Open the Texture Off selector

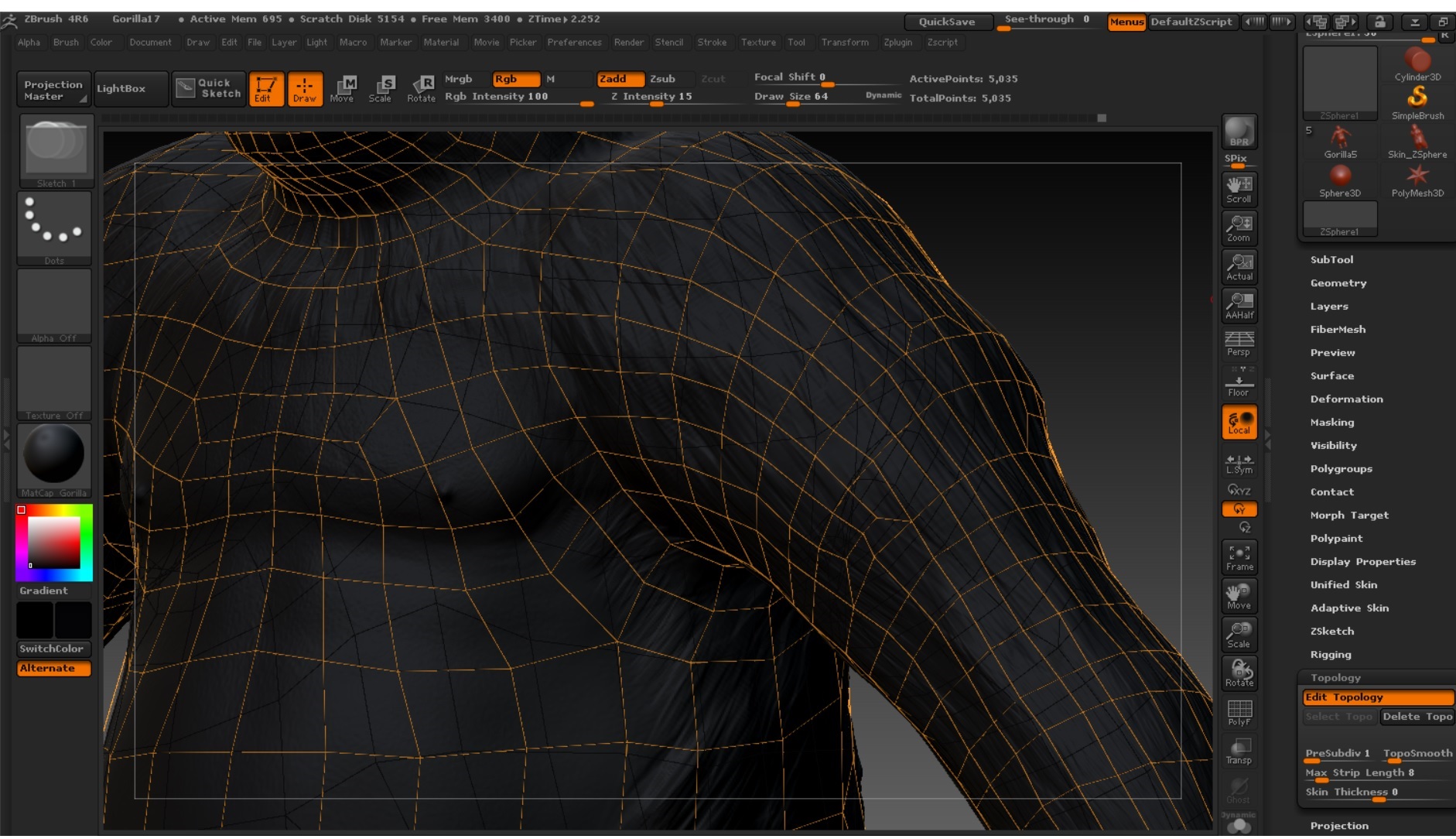pos(54,383)
